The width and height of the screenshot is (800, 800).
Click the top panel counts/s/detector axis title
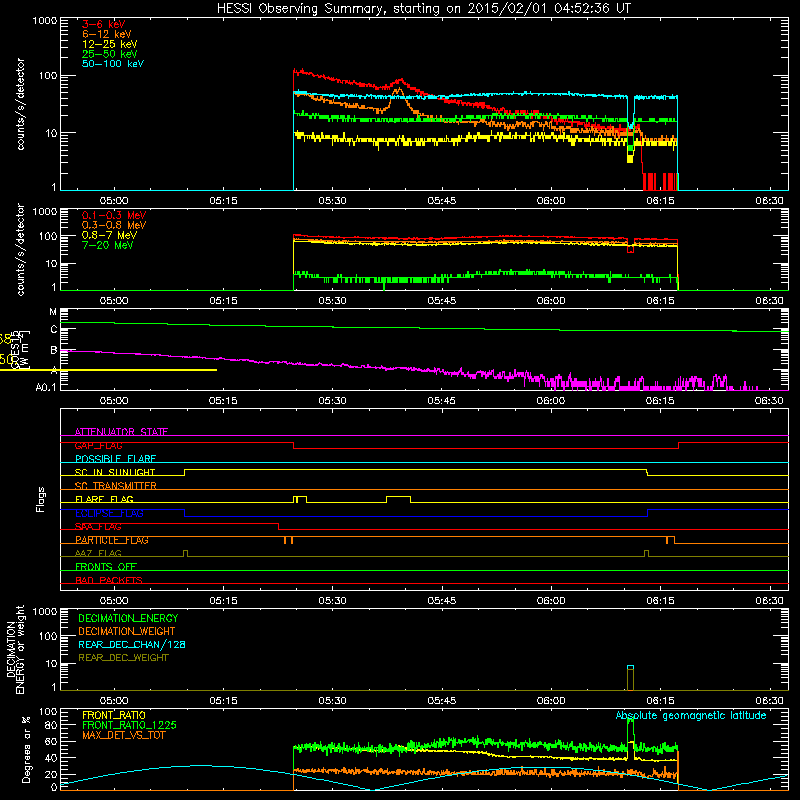pyautogui.click(x=20, y=104)
